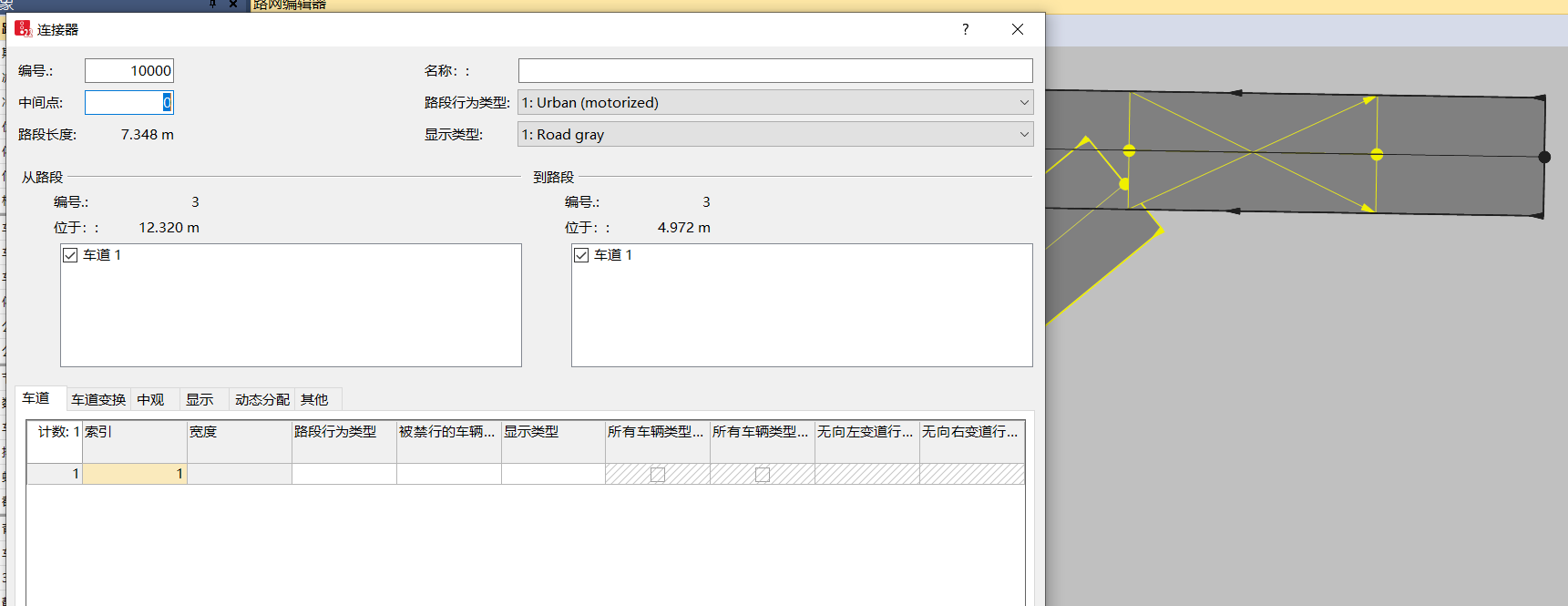Toggle 车道 1 checkbox under 从路段
The width and height of the screenshot is (1568, 606).
(70, 255)
